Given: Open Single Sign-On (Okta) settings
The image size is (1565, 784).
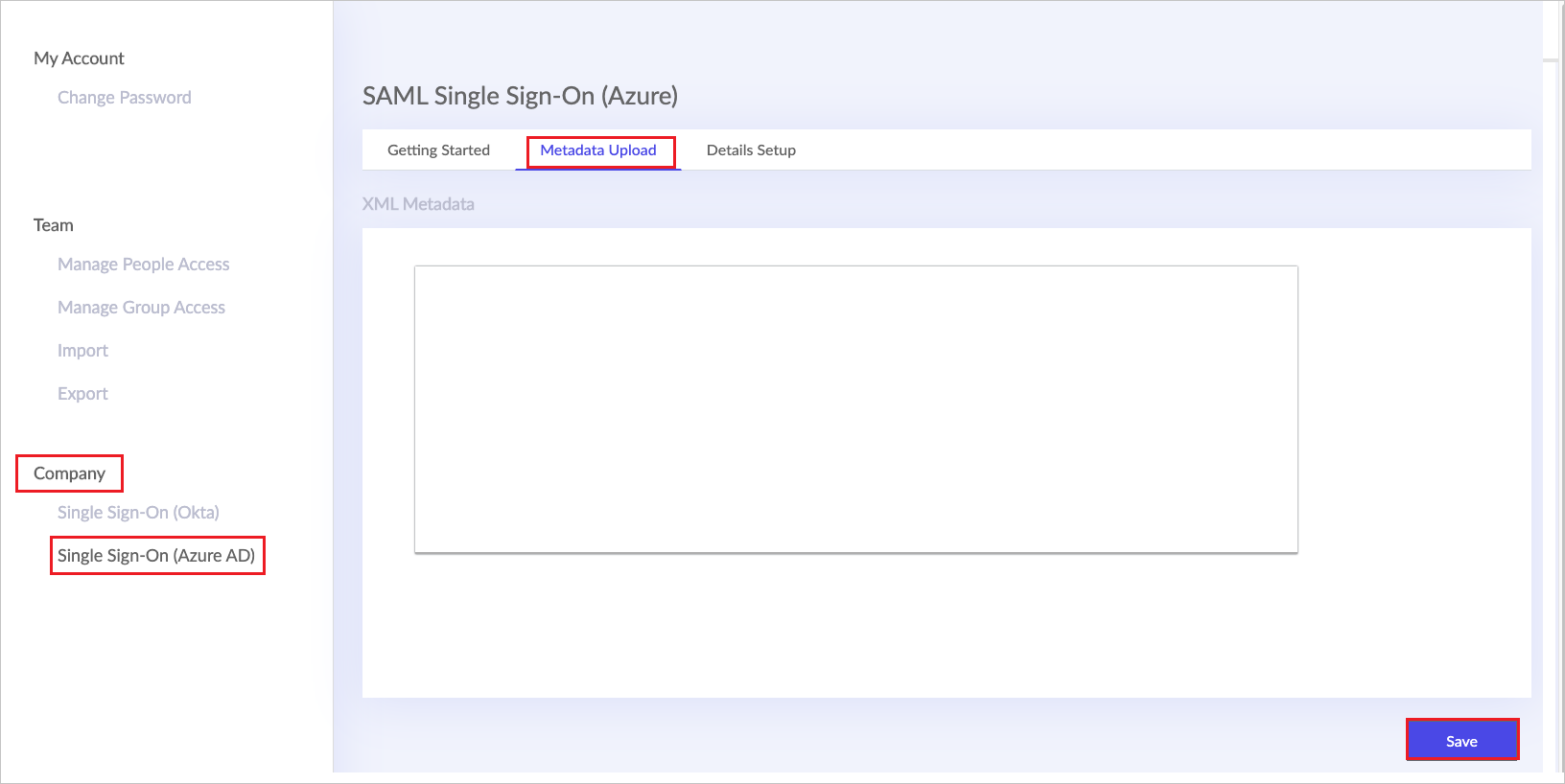Looking at the screenshot, I should 138,513.
